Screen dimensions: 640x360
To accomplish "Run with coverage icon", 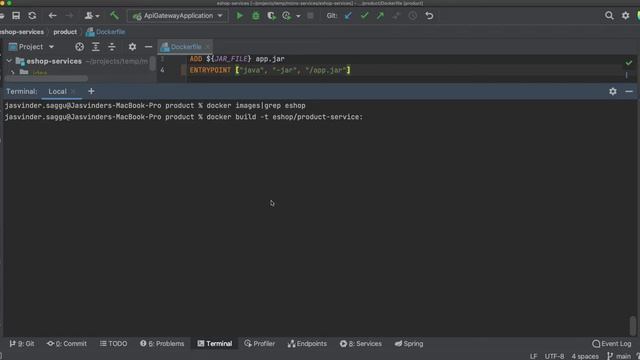I will coord(271,16).
